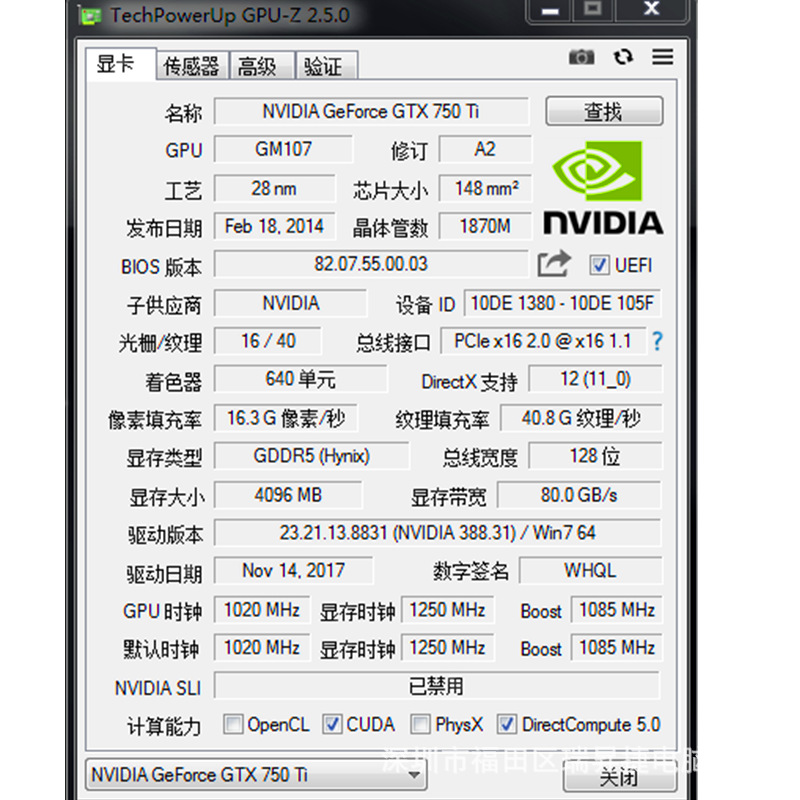Viewport: 800px width, 800px height.
Task: Click the GPU field showing GM107
Action: tap(283, 149)
